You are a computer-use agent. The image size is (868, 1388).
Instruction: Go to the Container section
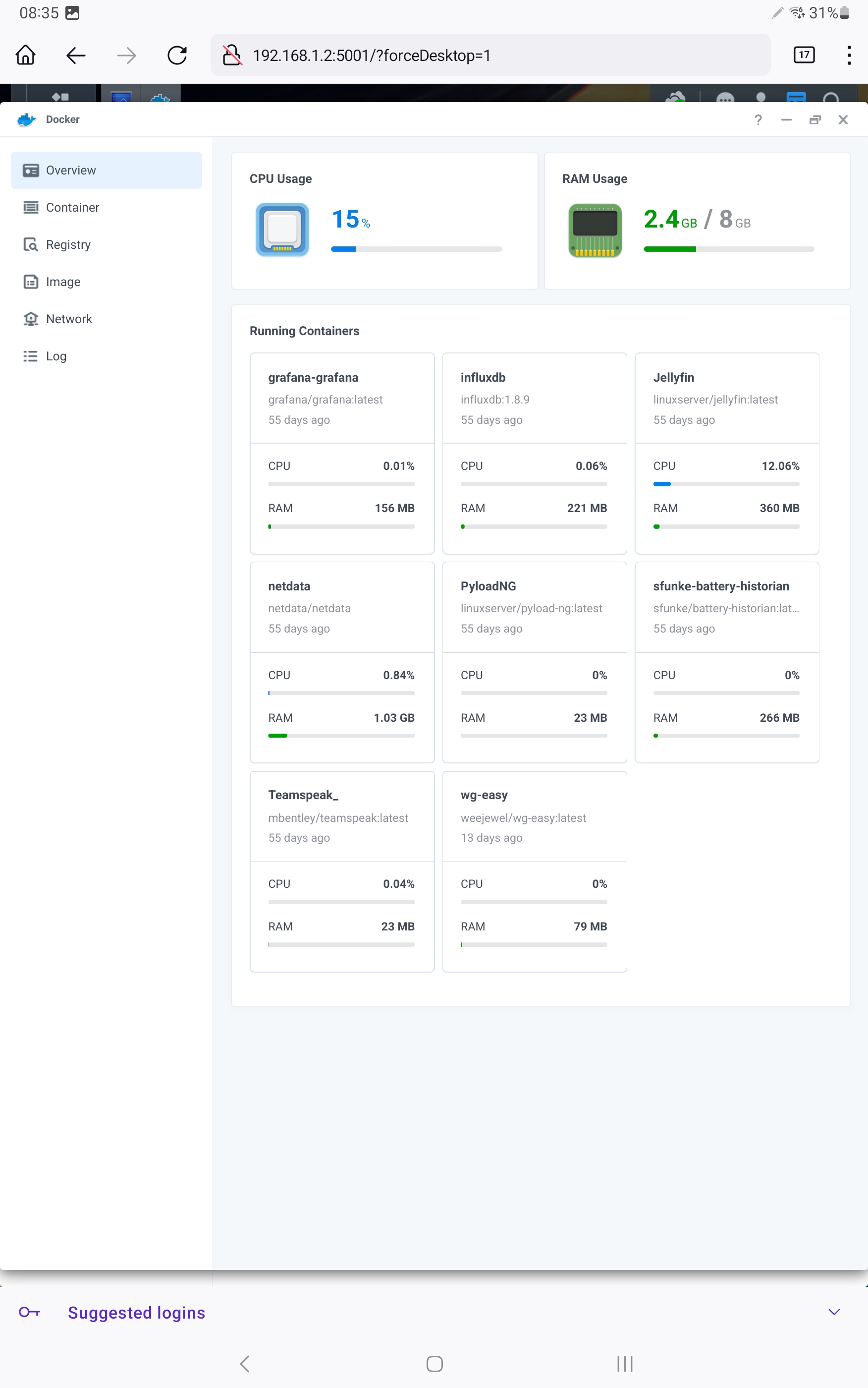point(106,207)
